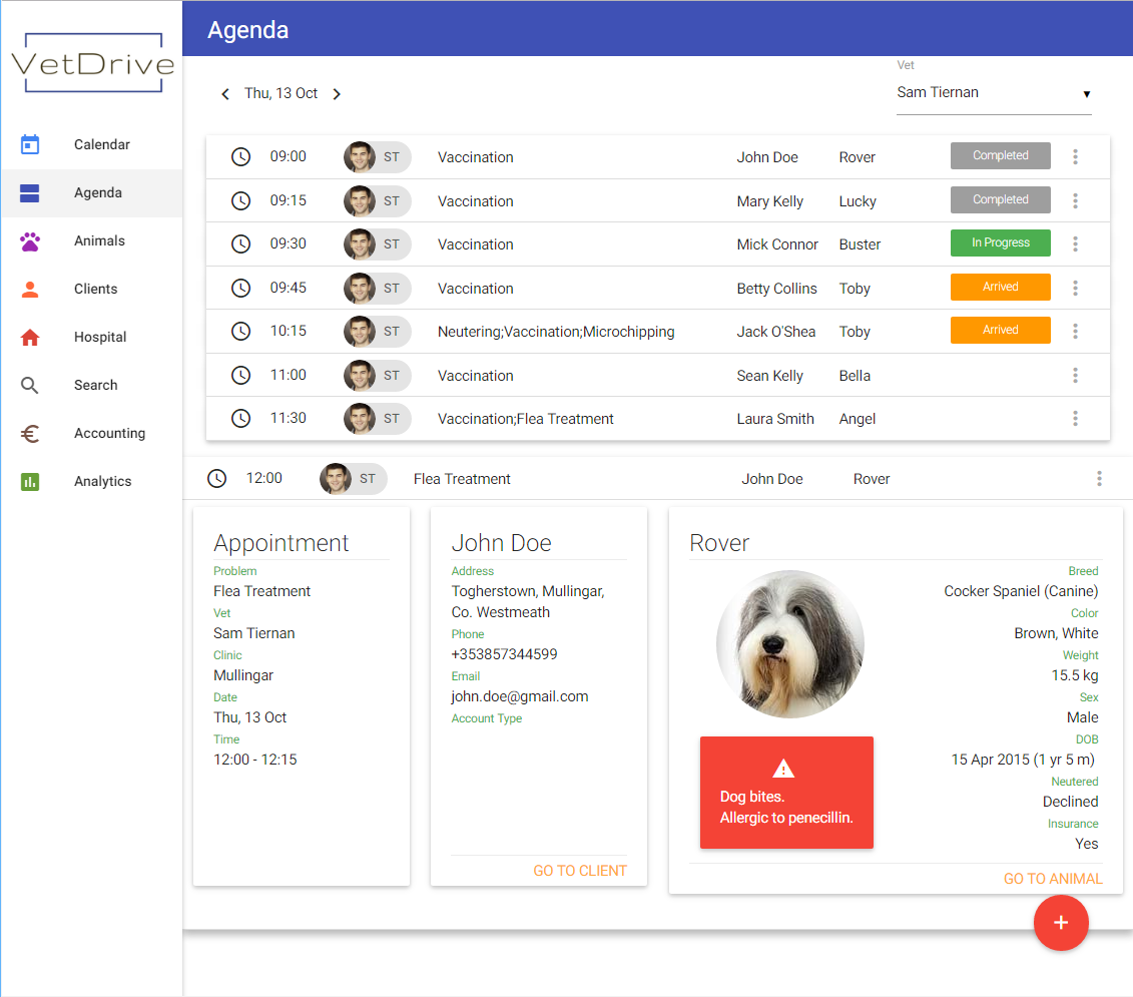Open the options menu for Betty Collins row
Image resolution: width=1133 pixels, height=997 pixels.
tap(1075, 288)
